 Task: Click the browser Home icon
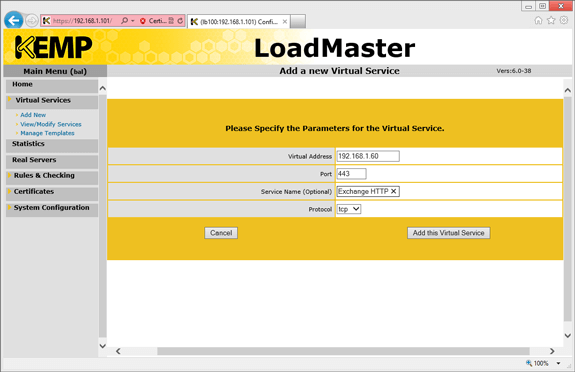(x=538, y=21)
